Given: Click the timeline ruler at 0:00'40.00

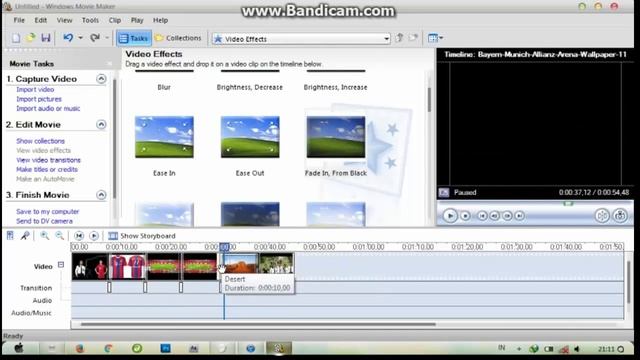Looking at the screenshot, I should coord(269,247).
